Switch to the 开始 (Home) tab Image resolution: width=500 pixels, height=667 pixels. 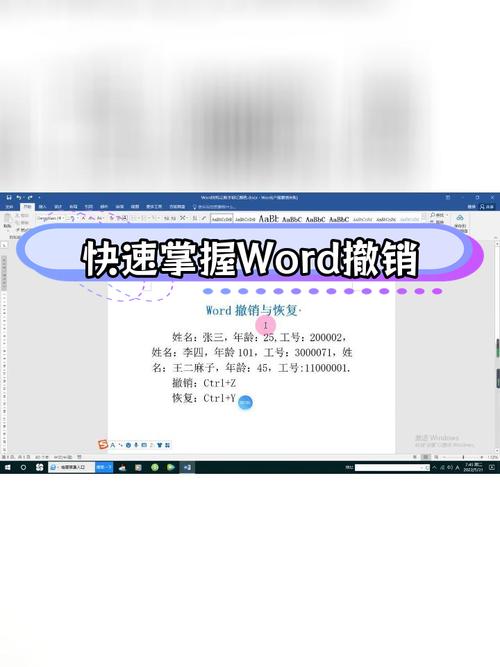pyautogui.click(x=27, y=207)
